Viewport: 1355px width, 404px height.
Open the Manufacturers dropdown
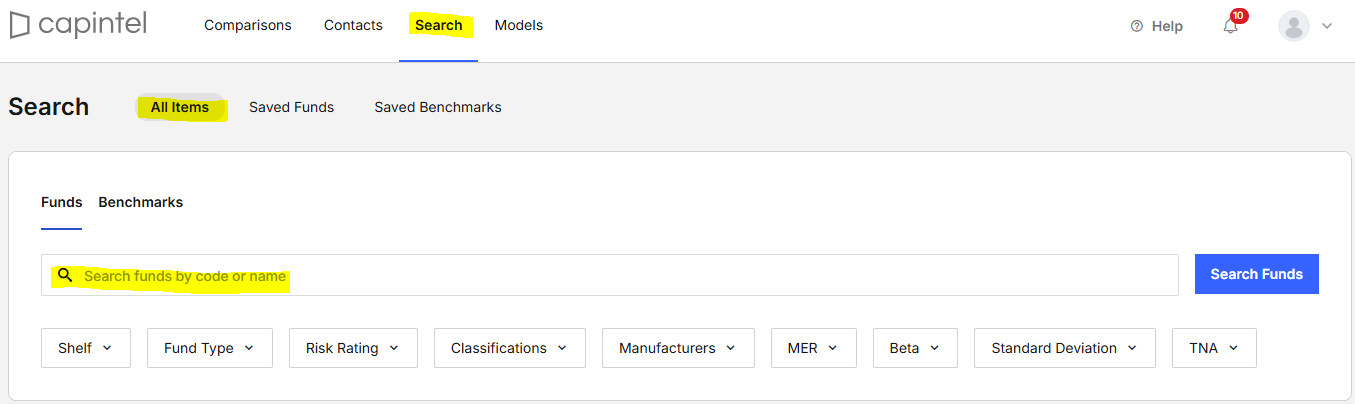pos(679,348)
